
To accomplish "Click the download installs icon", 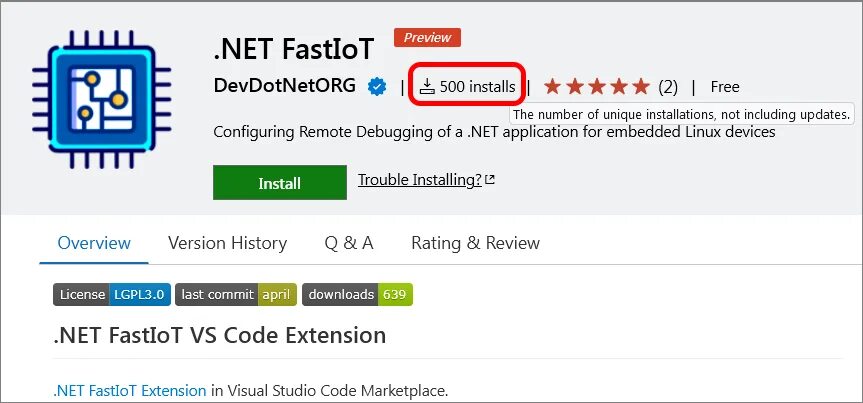I will click(427, 86).
